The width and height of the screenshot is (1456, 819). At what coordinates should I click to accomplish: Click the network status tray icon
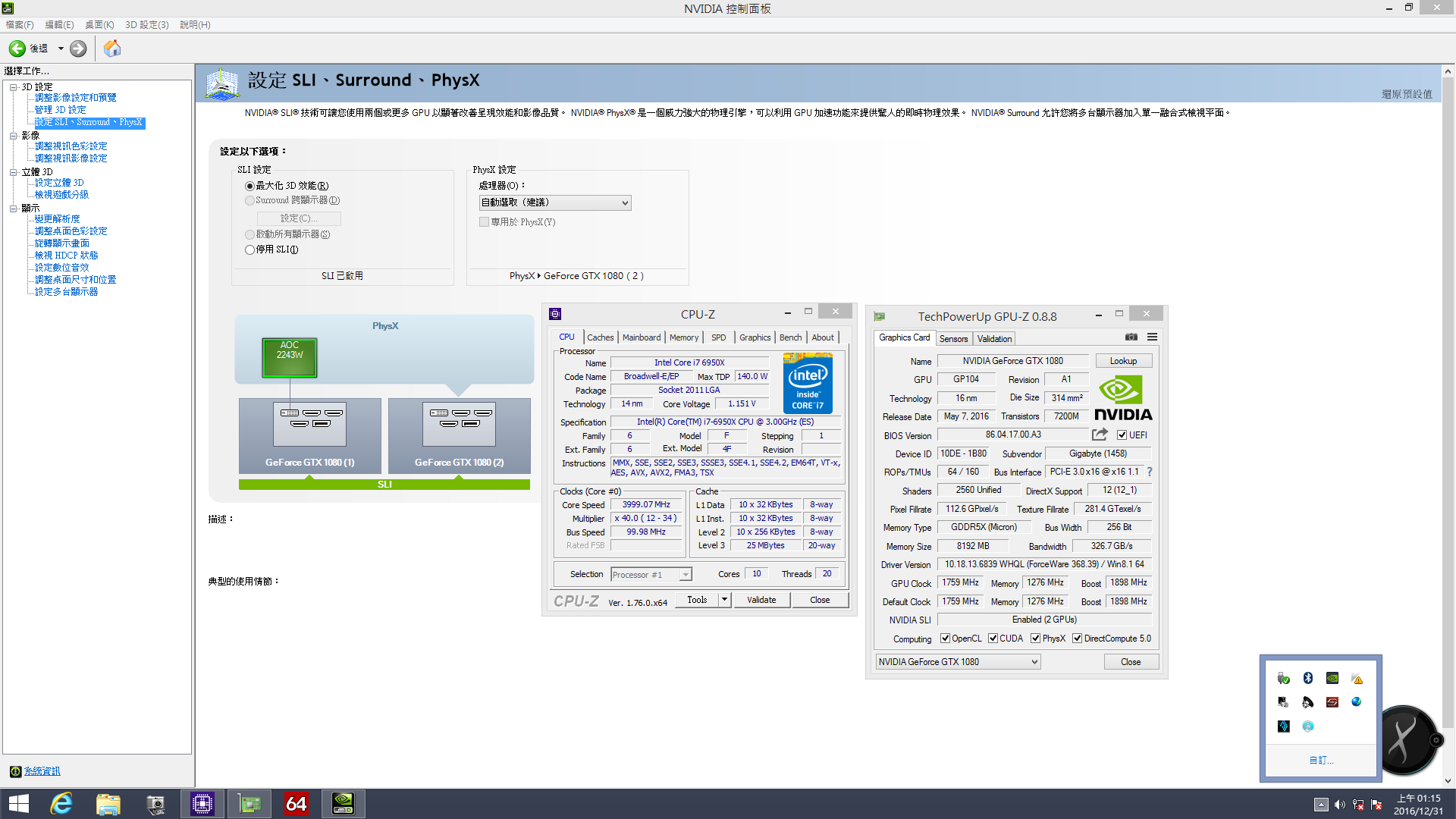(1358, 805)
